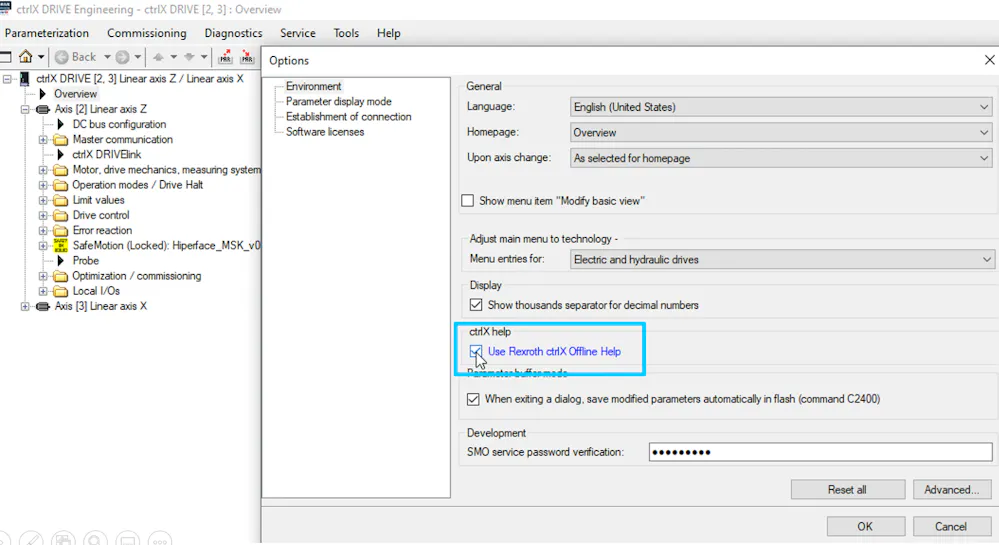Select DC bus configuration tree item
The image size is (999, 545).
tap(119, 124)
